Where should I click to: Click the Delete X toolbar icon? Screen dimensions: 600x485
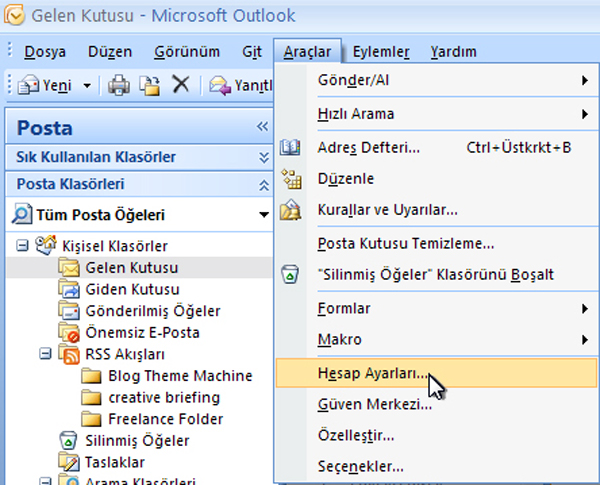pyautogui.click(x=181, y=84)
